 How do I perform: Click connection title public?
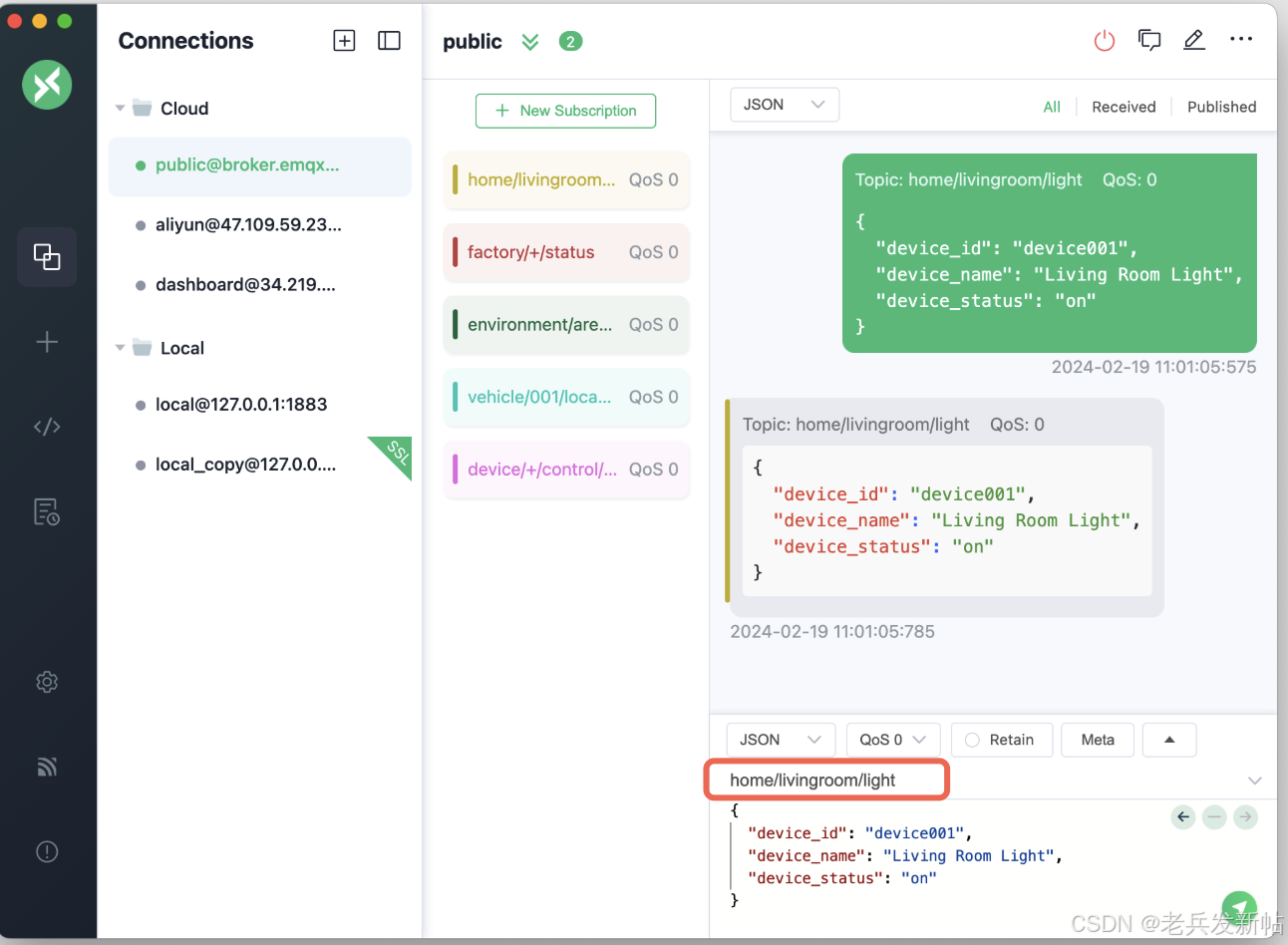tap(472, 41)
